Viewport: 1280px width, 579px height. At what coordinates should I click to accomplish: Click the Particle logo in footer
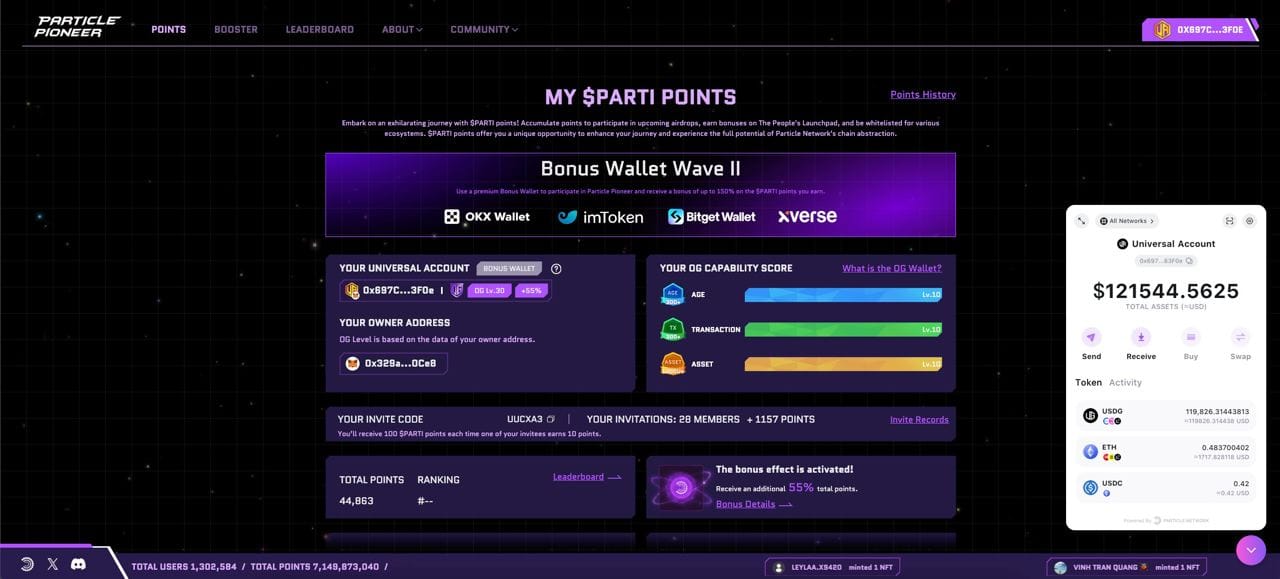click(27, 565)
